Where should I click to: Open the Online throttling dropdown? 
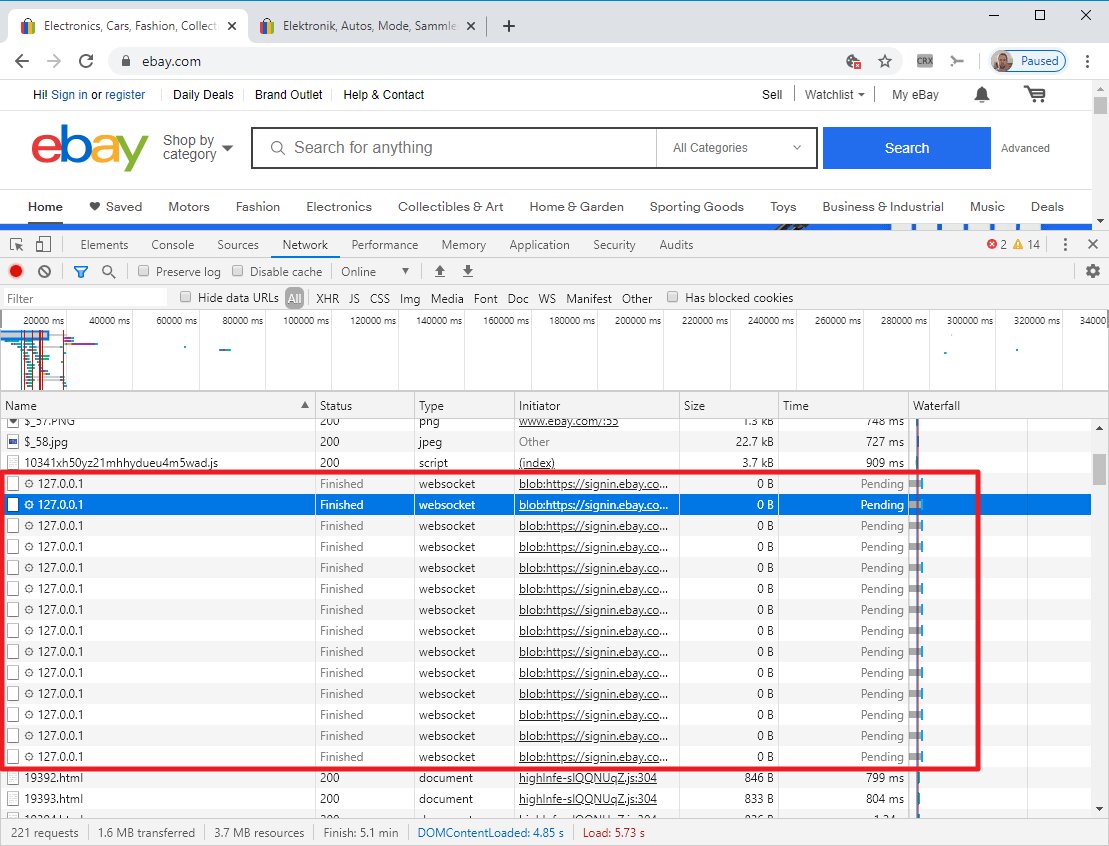[x=375, y=272]
